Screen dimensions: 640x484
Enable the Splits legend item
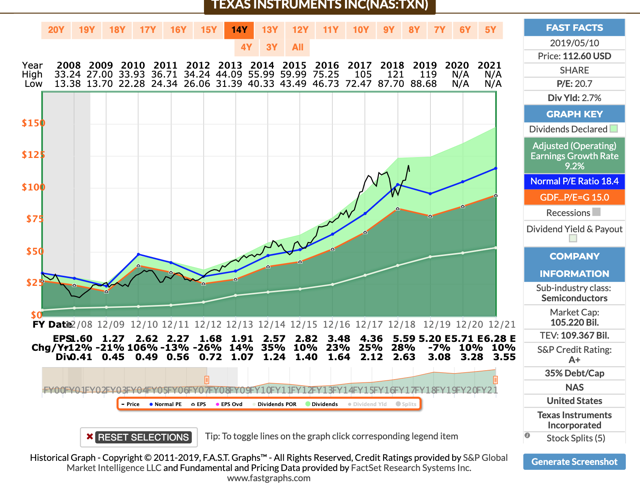pyautogui.click(x=406, y=404)
